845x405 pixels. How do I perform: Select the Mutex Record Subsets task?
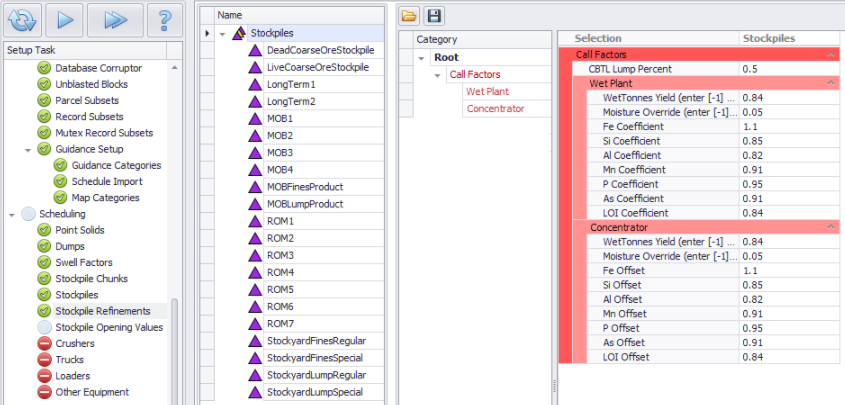(104, 133)
